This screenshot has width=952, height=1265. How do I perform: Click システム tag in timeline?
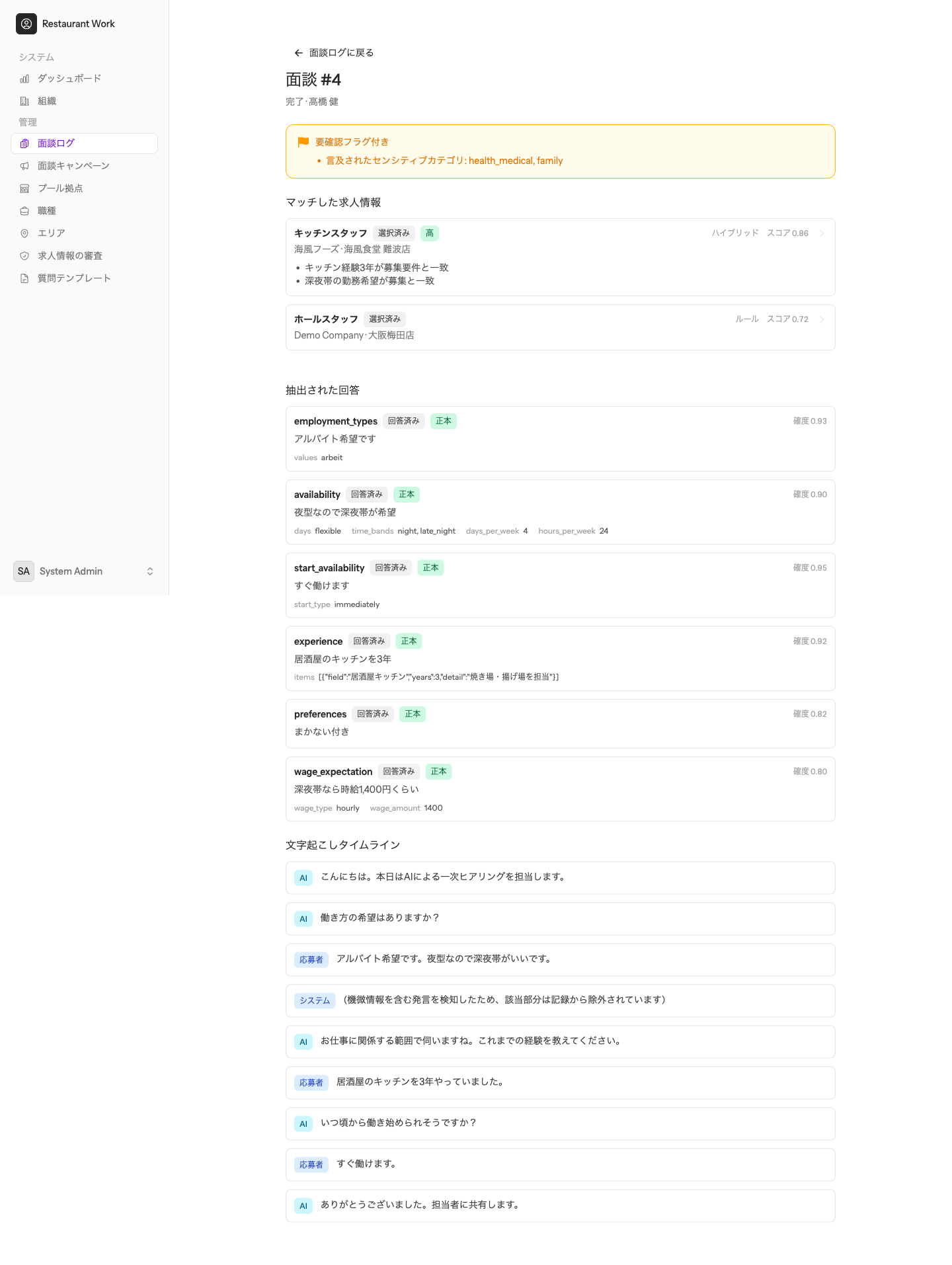click(x=315, y=1001)
